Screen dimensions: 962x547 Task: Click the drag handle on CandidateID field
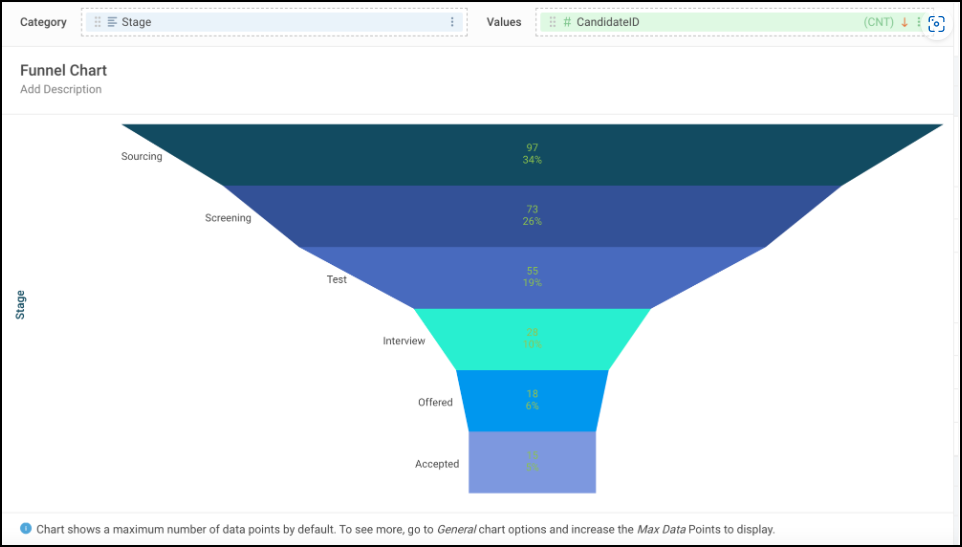(x=552, y=22)
